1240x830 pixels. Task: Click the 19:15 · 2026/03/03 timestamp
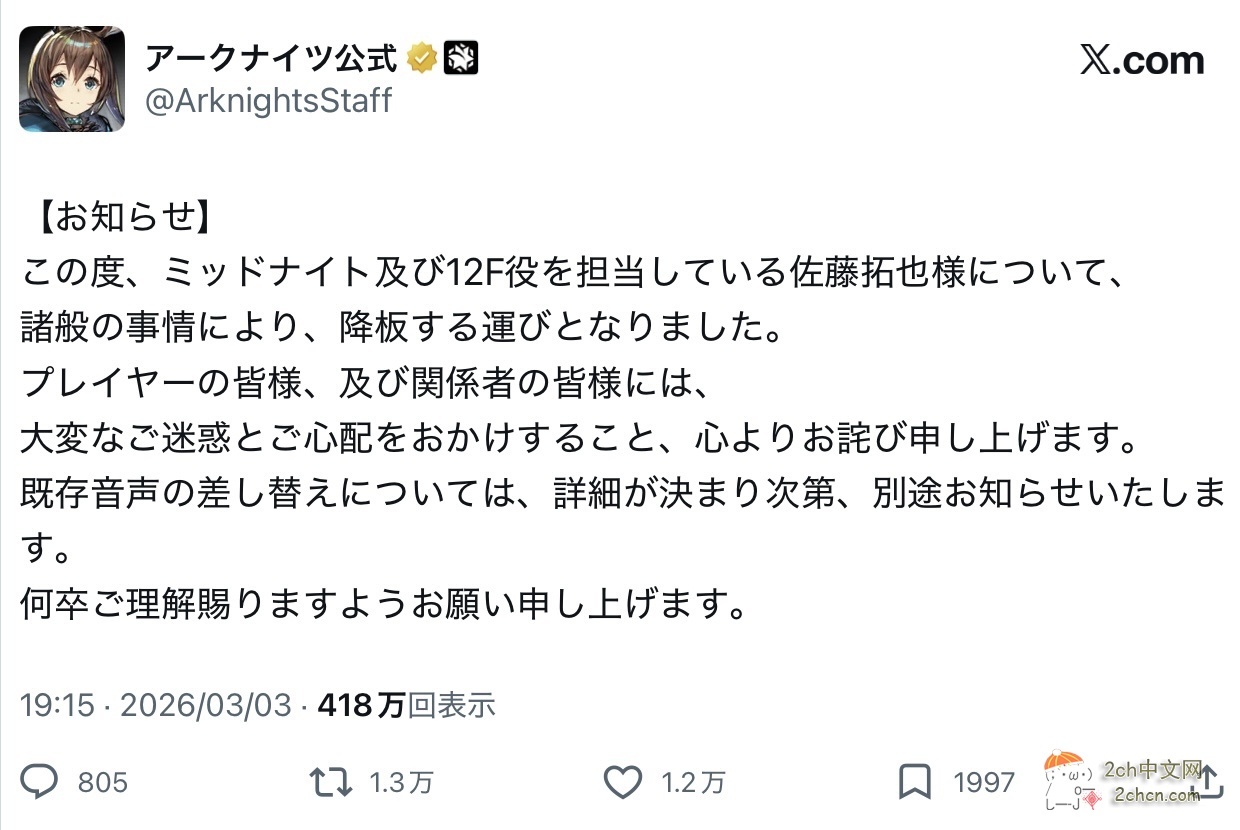tap(159, 705)
